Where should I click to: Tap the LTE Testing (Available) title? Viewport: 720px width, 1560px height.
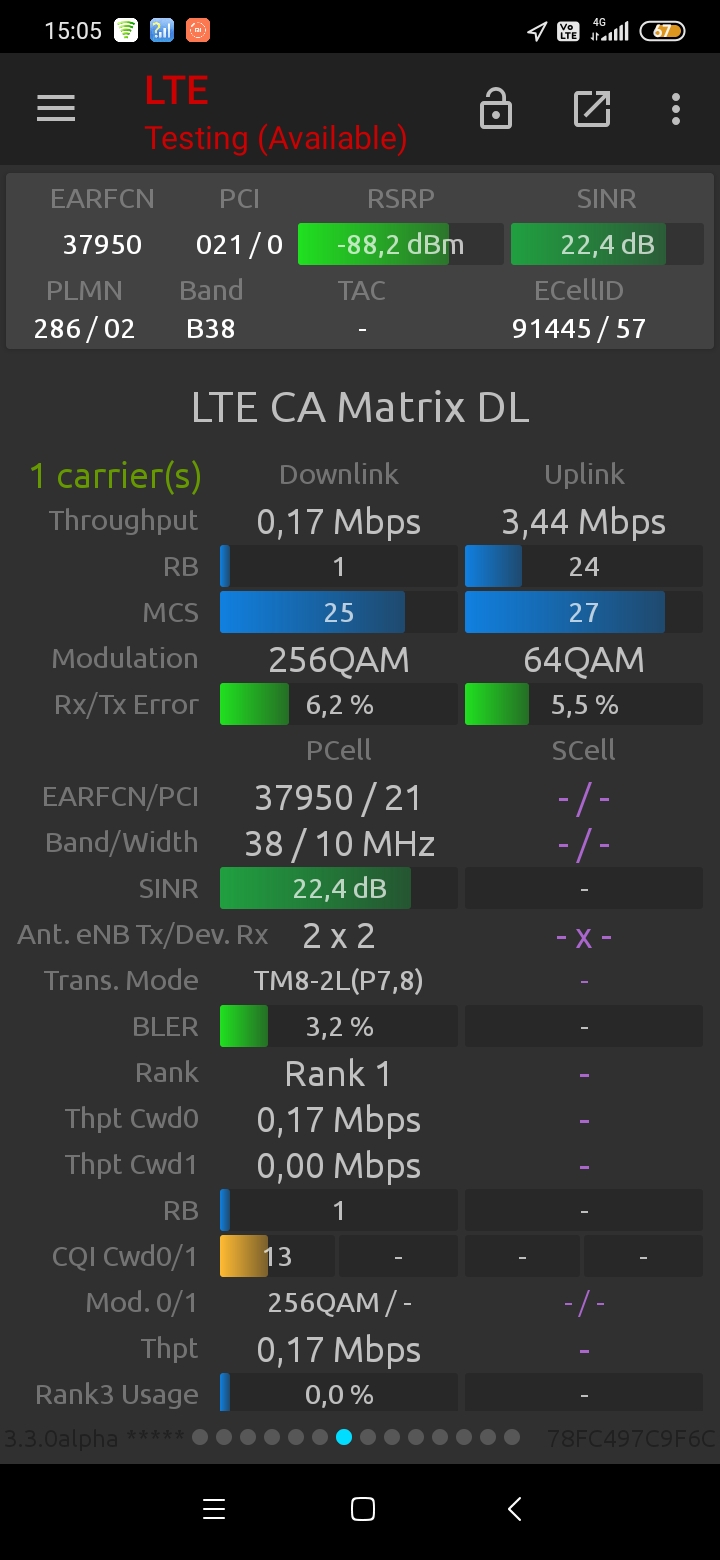click(276, 114)
